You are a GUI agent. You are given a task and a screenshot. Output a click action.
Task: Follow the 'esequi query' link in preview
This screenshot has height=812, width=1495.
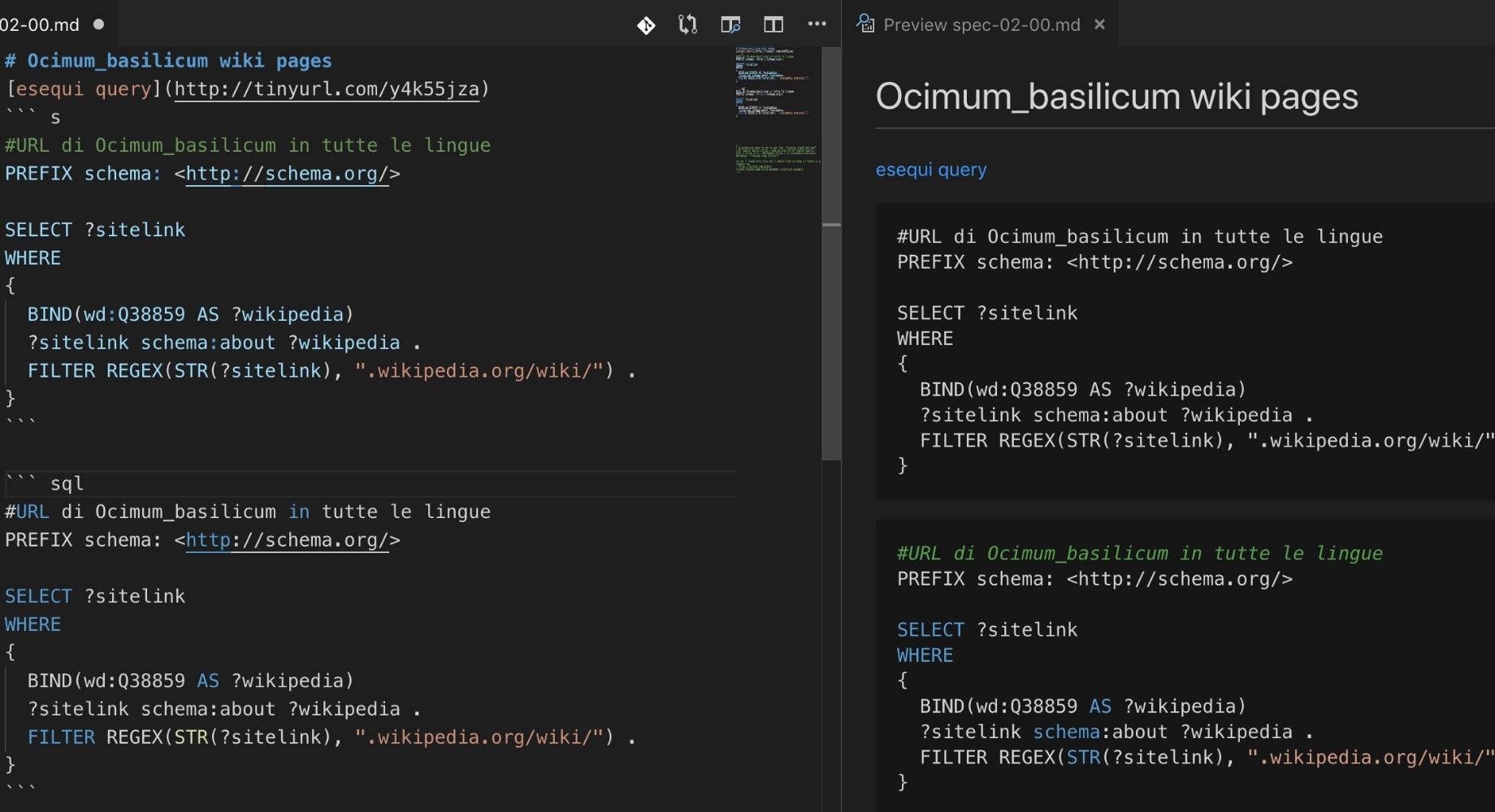tap(930, 170)
